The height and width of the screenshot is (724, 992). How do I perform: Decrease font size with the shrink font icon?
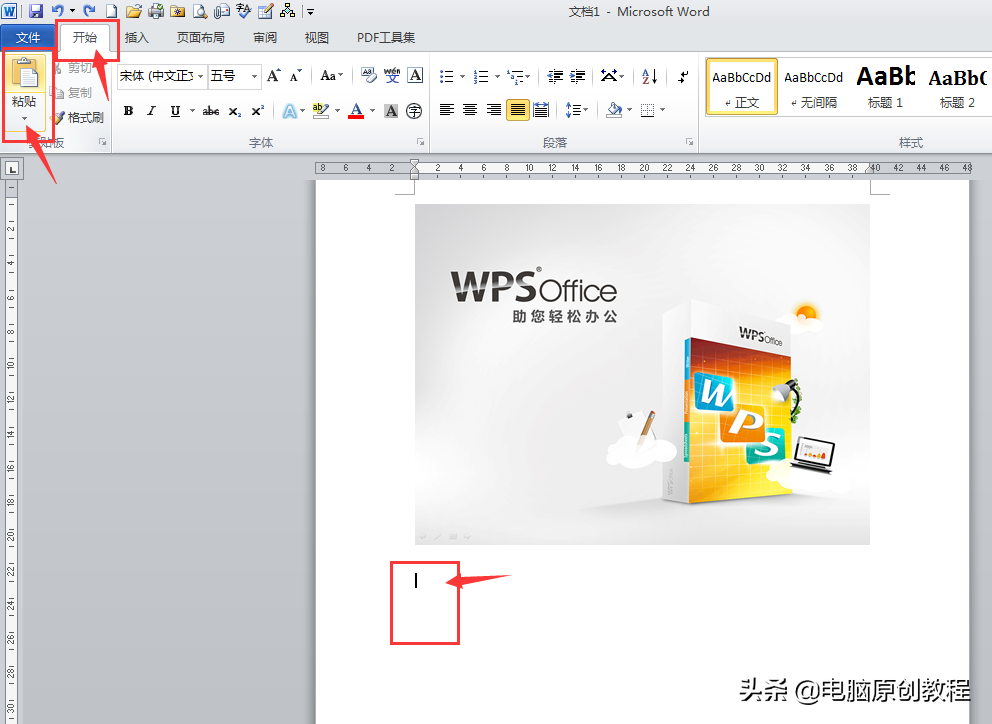(295, 76)
